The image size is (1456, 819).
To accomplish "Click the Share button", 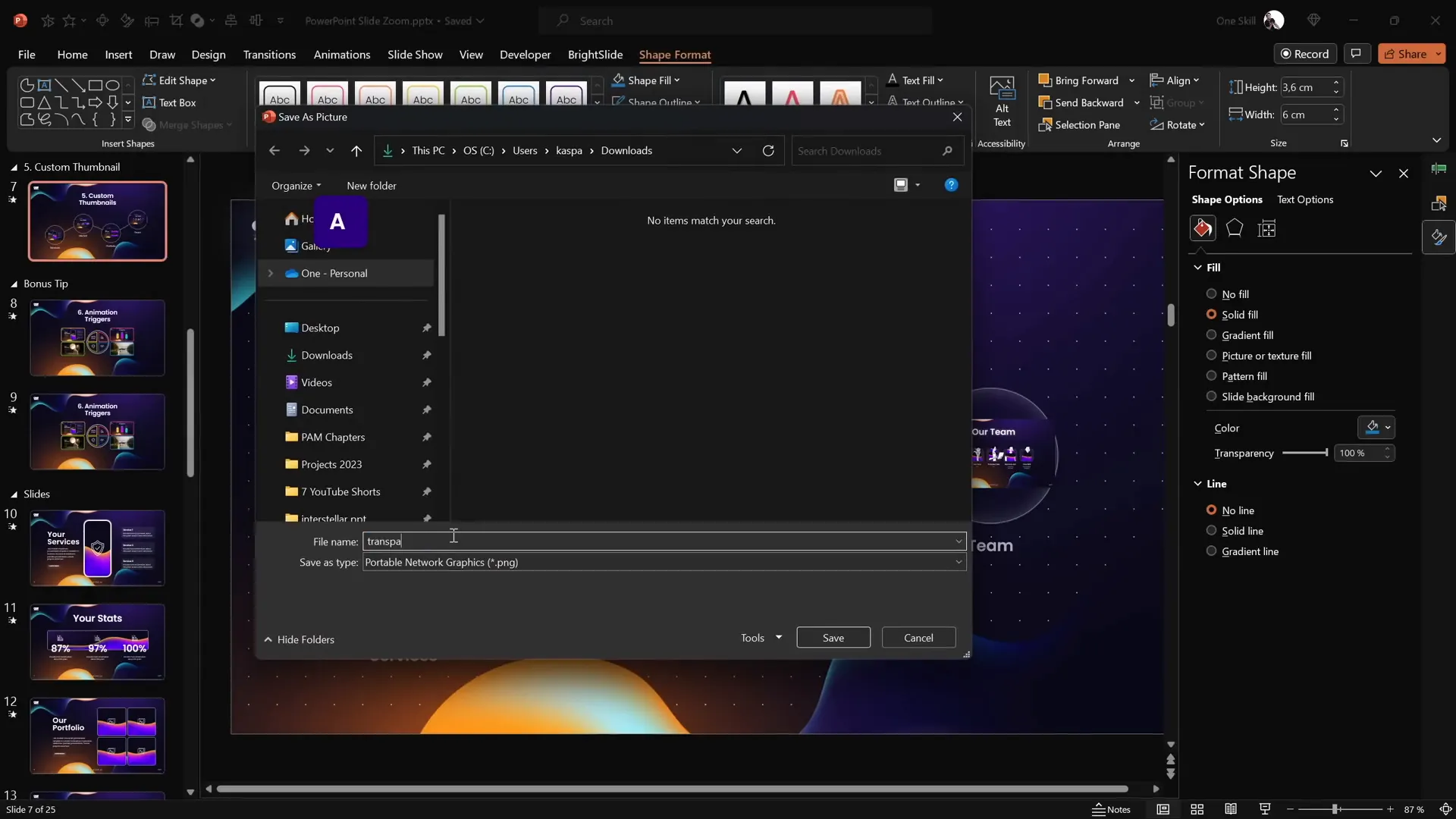I will point(1410,54).
